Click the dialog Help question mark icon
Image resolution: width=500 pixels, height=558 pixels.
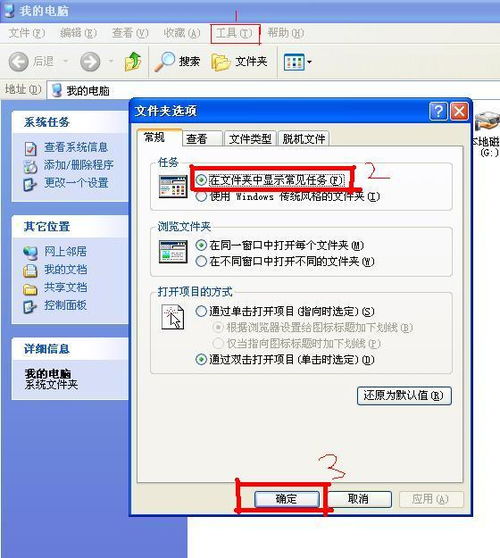click(438, 111)
